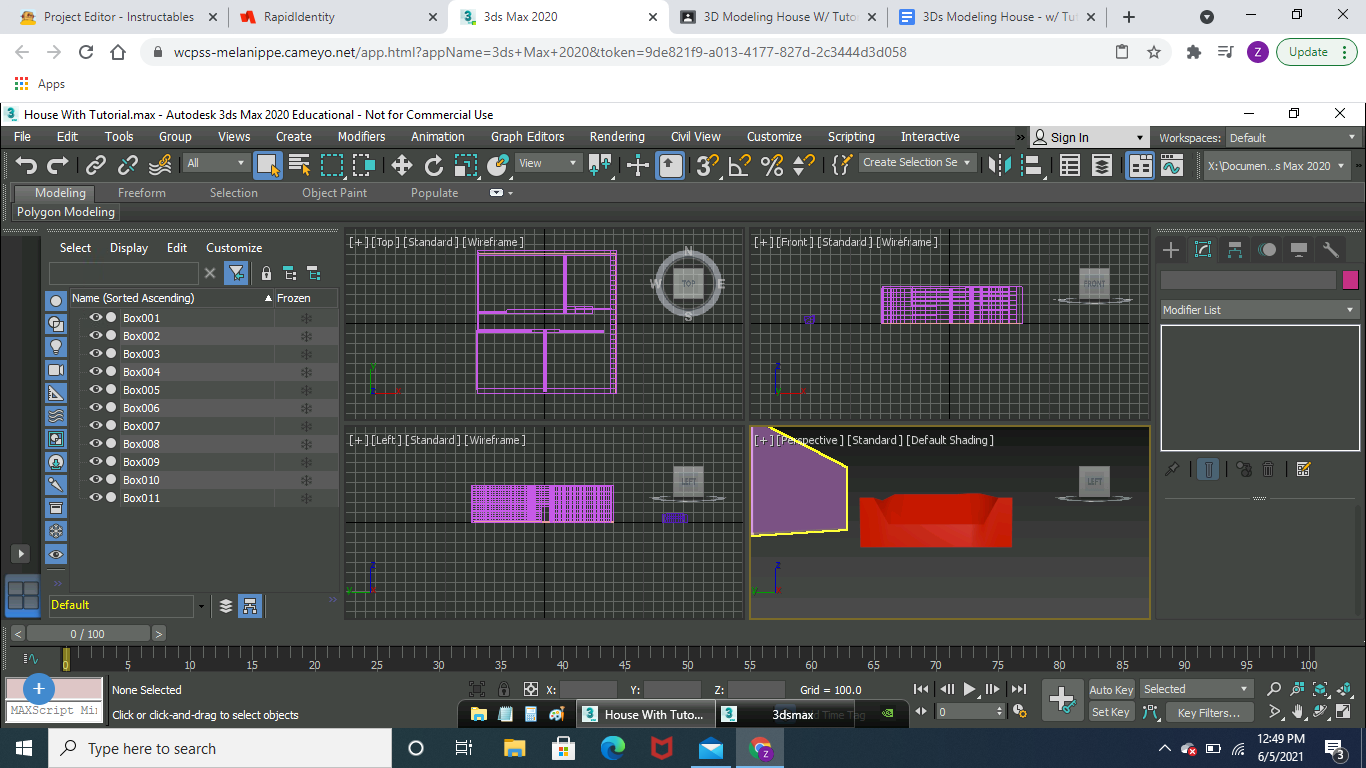The image size is (1366, 768).
Task: Activate the Select and Move tool
Action: pos(402,165)
